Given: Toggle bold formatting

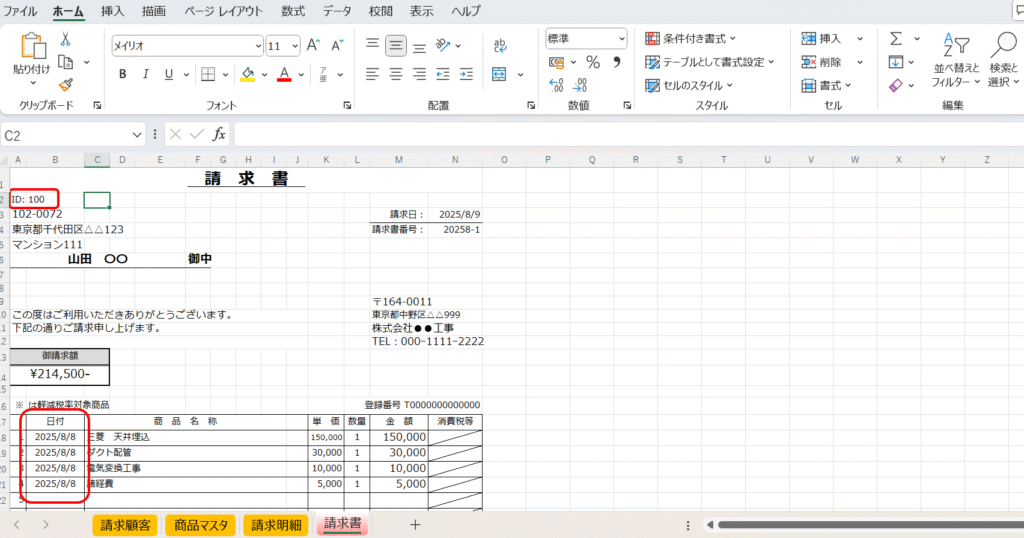Looking at the screenshot, I should [x=122, y=74].
